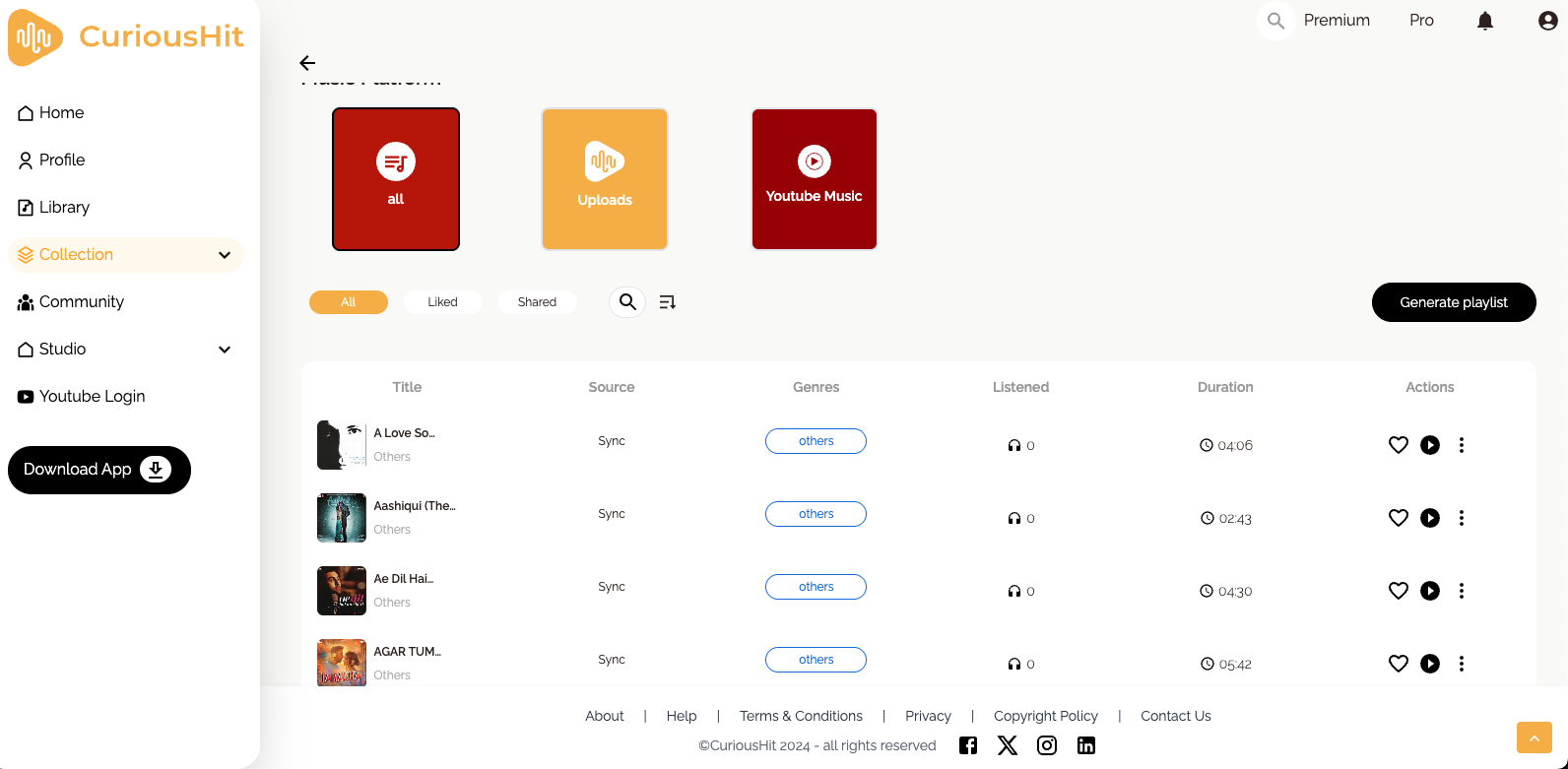
Task: Open more options for Ae Dil Hai track
Action: pos(1462,591)
